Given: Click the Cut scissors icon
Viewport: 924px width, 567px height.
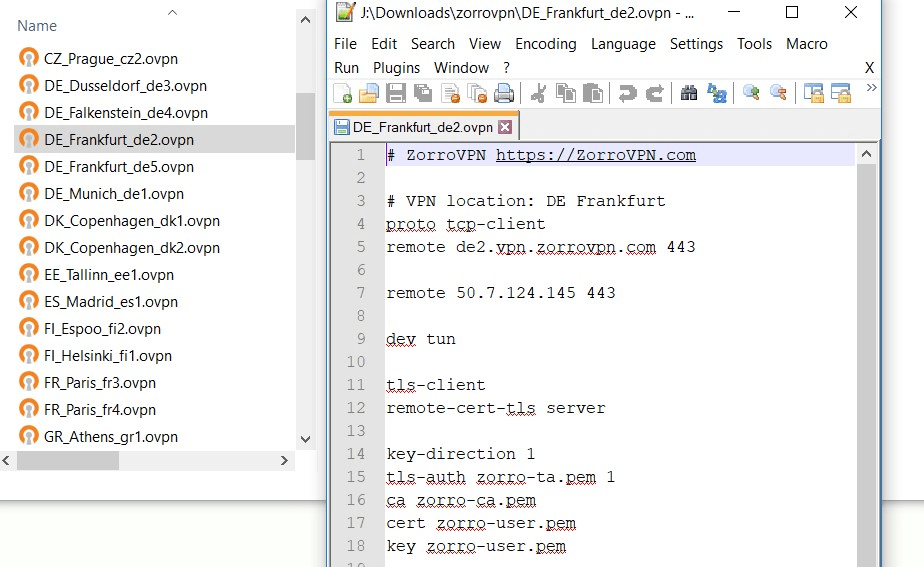Looking at the screenshot, I should coord(538,93).
